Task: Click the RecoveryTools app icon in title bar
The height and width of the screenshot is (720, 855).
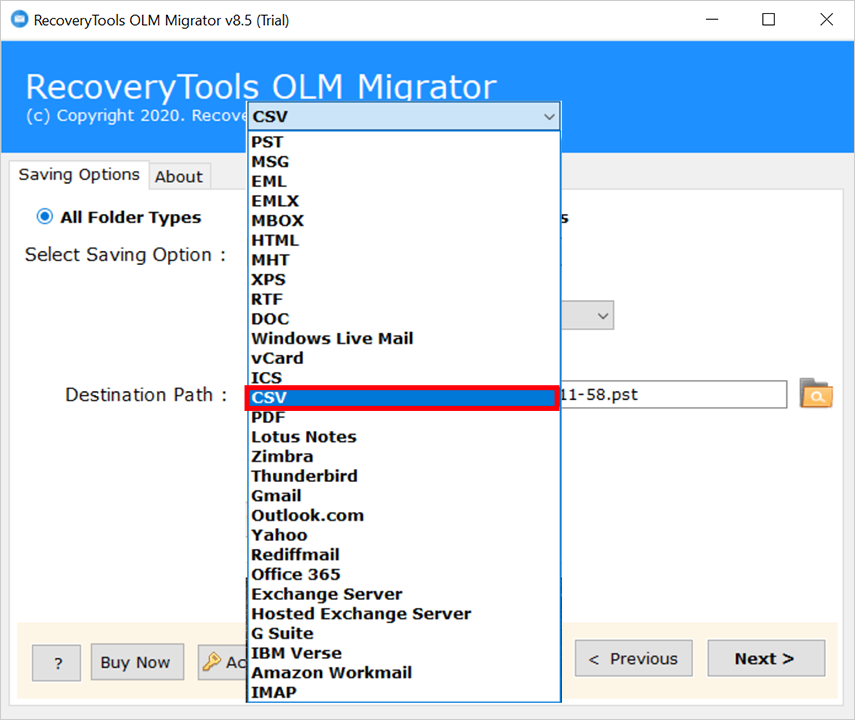Action: pos(19,20)
